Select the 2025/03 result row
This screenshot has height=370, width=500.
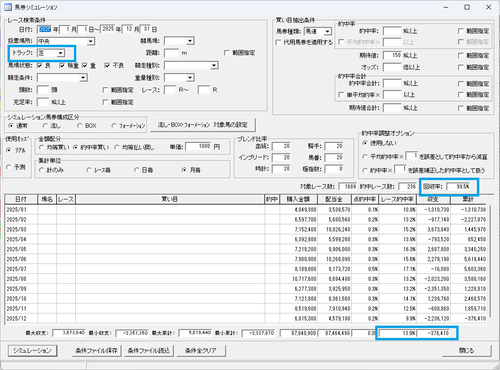(x=246, y=229)
